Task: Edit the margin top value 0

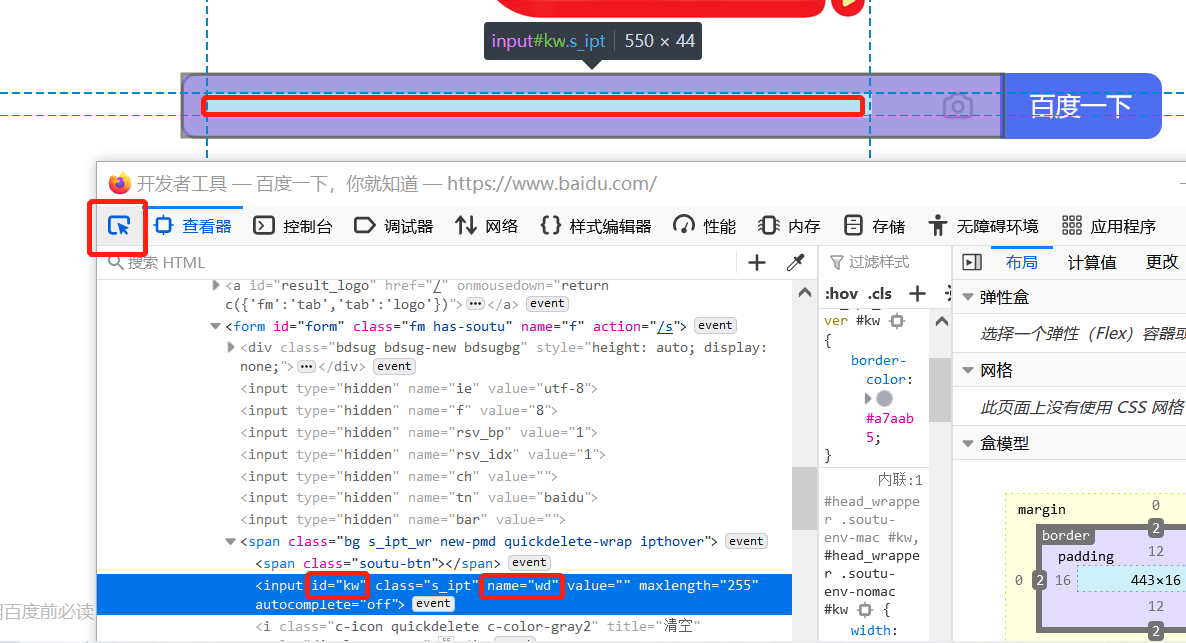Action: [1155, 505]
